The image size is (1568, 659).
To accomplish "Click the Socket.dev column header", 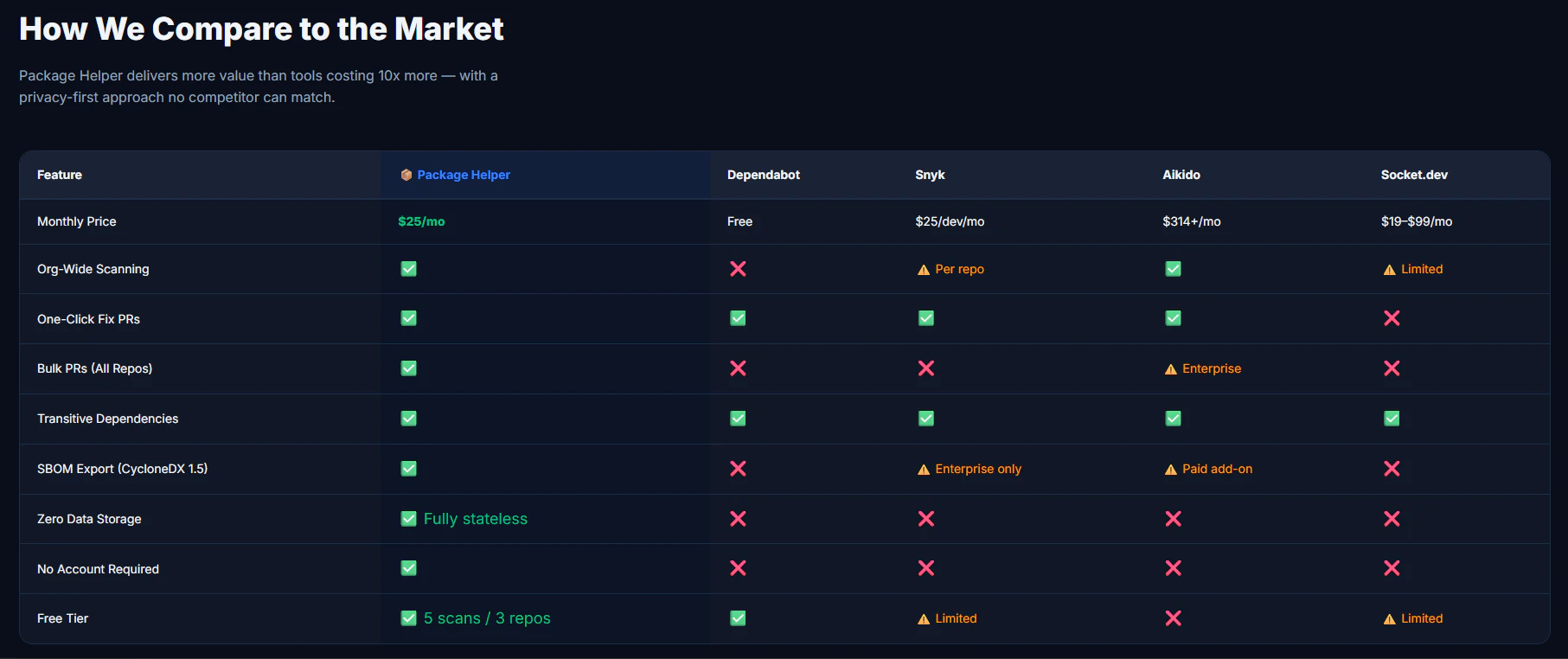I will 1414,175.
